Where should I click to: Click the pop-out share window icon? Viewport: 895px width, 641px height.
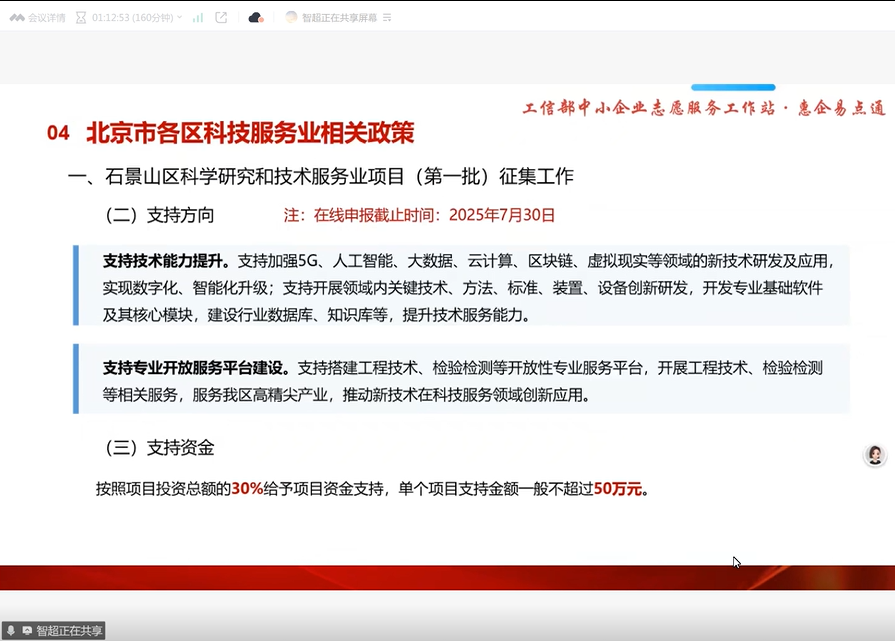coord(221,18)
